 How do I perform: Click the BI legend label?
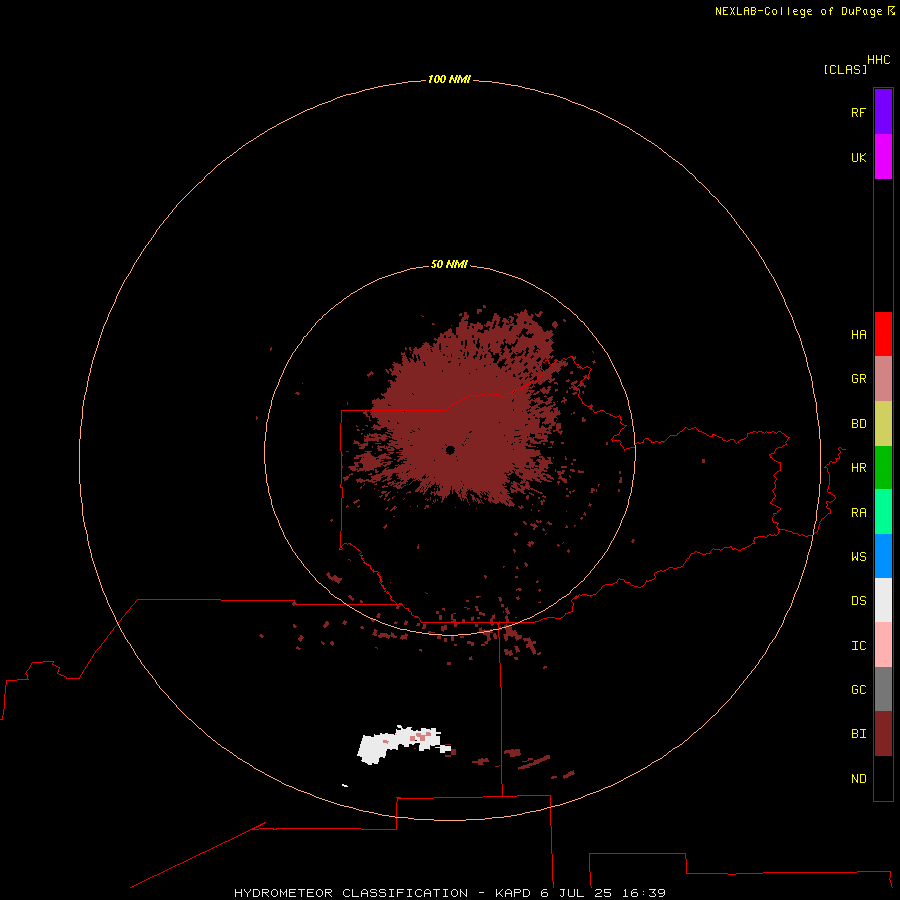(x=858, y=734)
